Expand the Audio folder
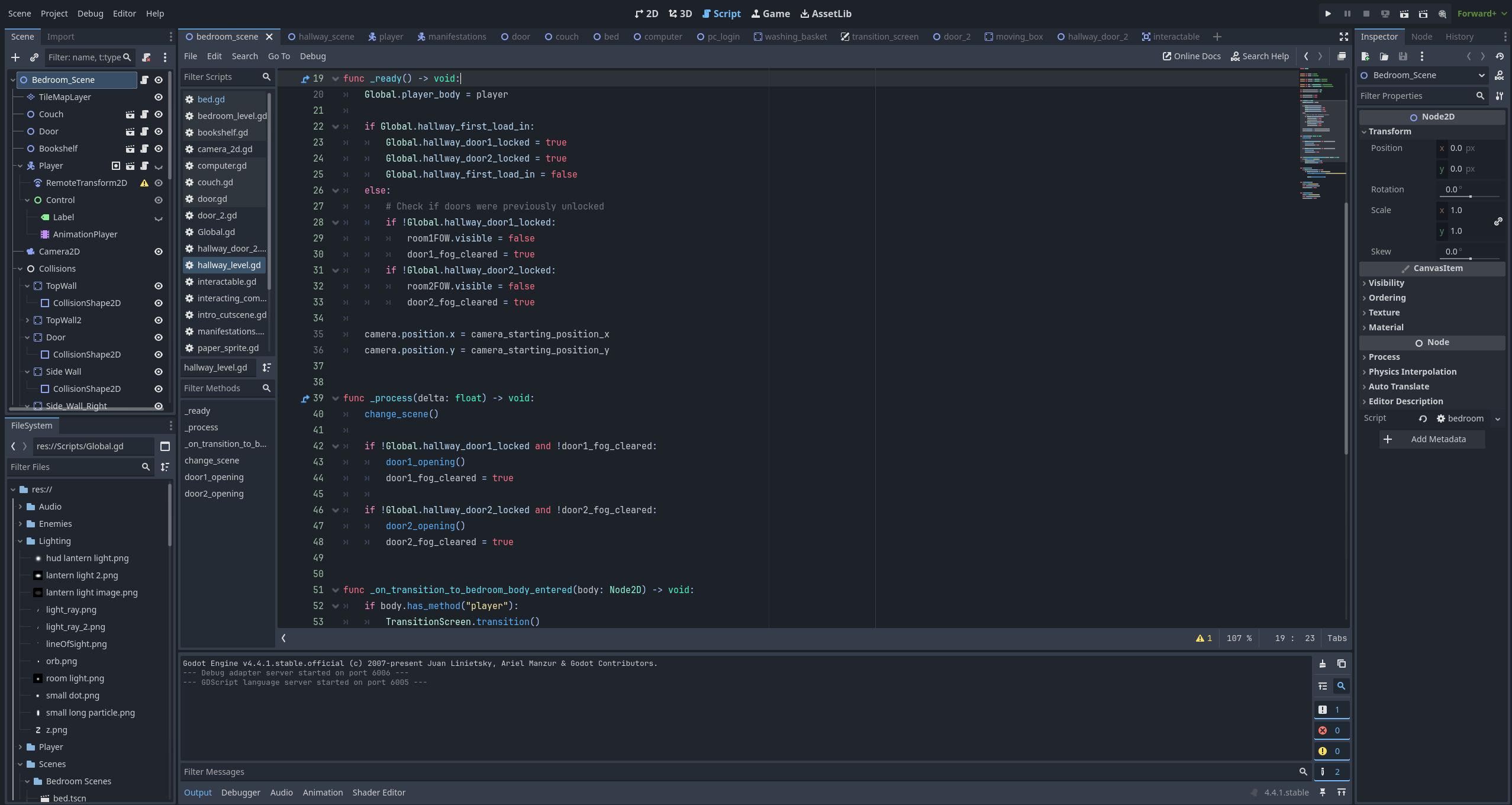Viewport: 1512px width, 805px height. point(20,507)
